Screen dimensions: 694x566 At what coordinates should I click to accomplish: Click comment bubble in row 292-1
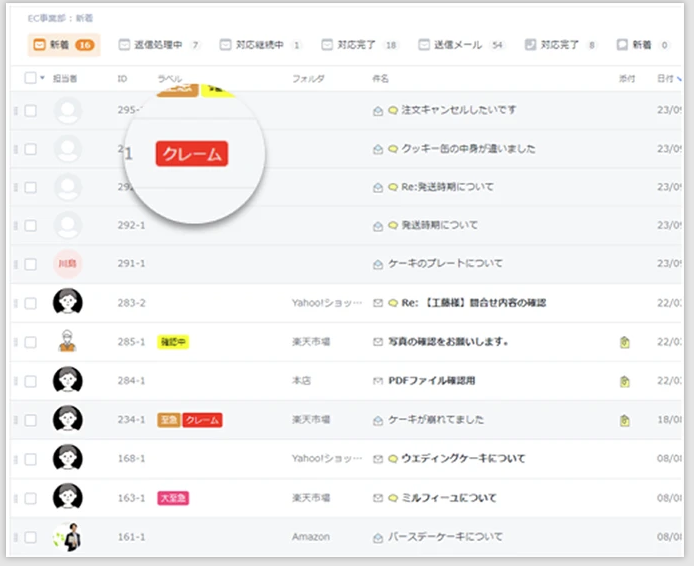pos(393,225)
